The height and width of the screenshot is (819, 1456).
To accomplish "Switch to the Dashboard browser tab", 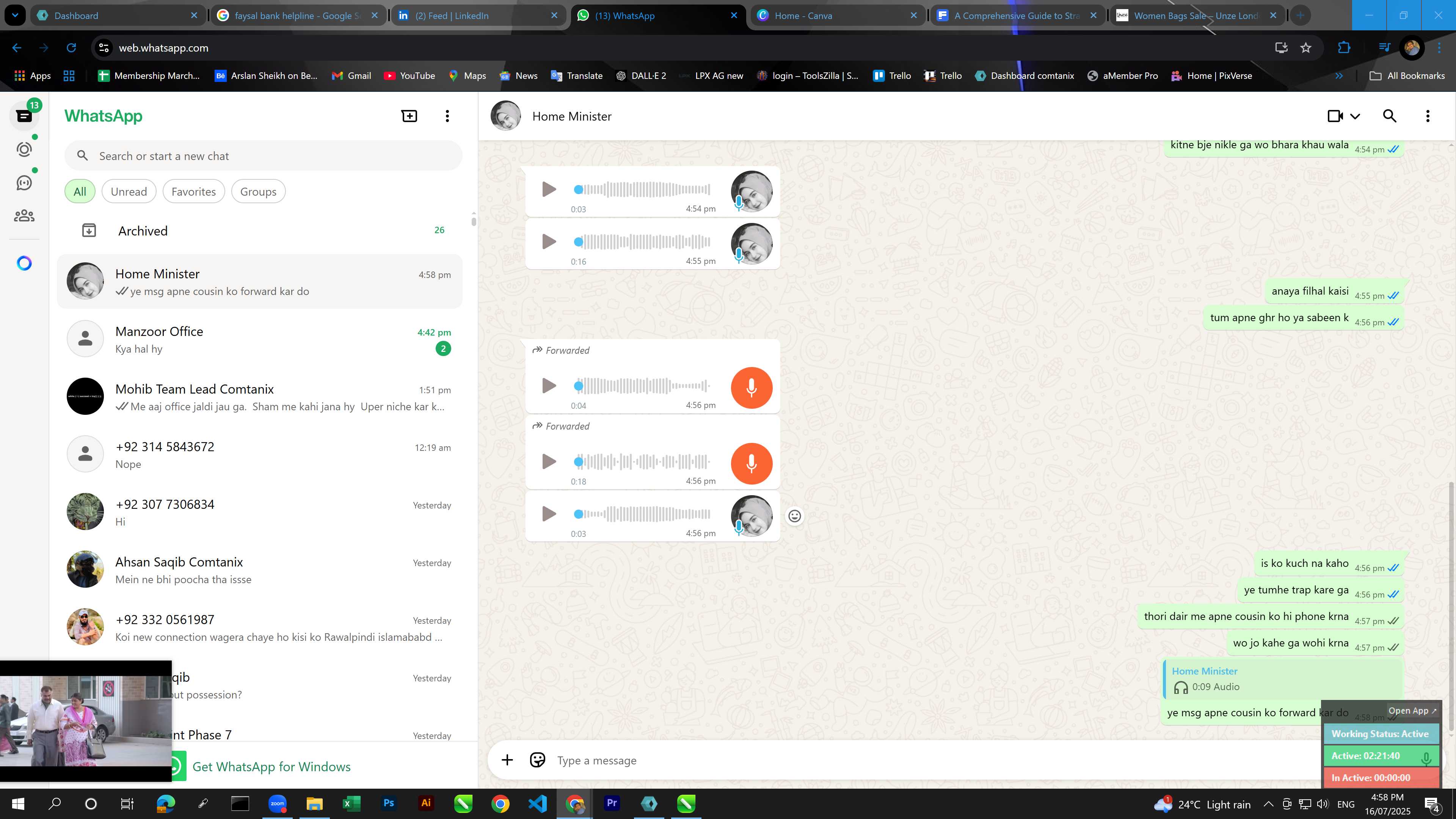I will coord(118,16).
